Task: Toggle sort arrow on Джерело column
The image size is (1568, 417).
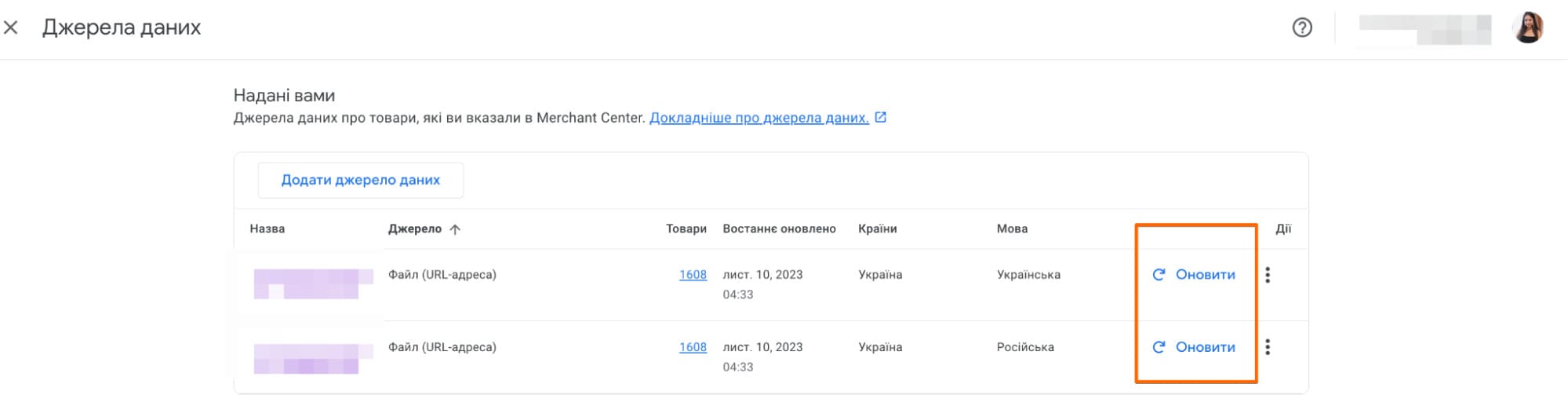Action: pos(455,229)
